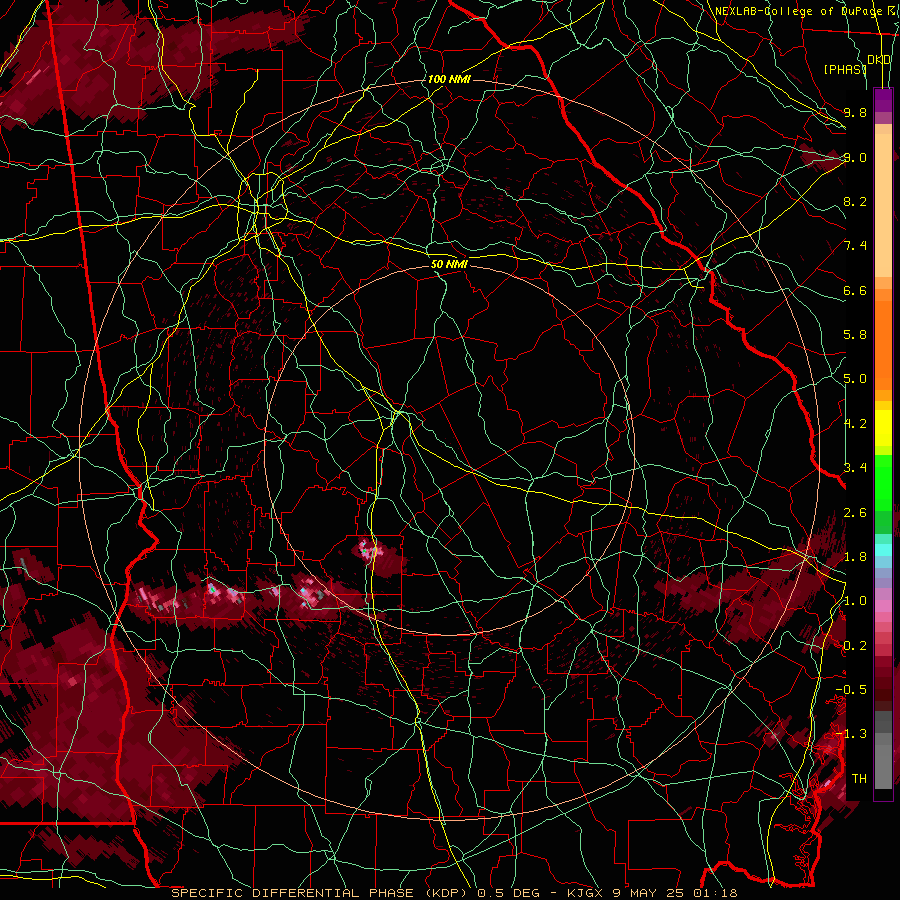This screenshot has width=900, height=900.
Task: Click the "7.4" value on the color scale
Action: tap(855, 246)
